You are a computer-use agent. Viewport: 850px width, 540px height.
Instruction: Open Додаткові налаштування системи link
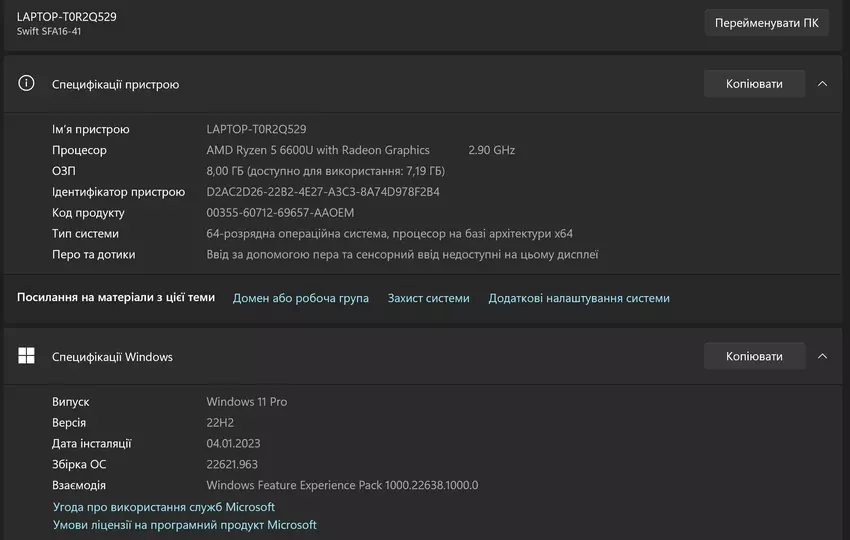tap(578, 298)
